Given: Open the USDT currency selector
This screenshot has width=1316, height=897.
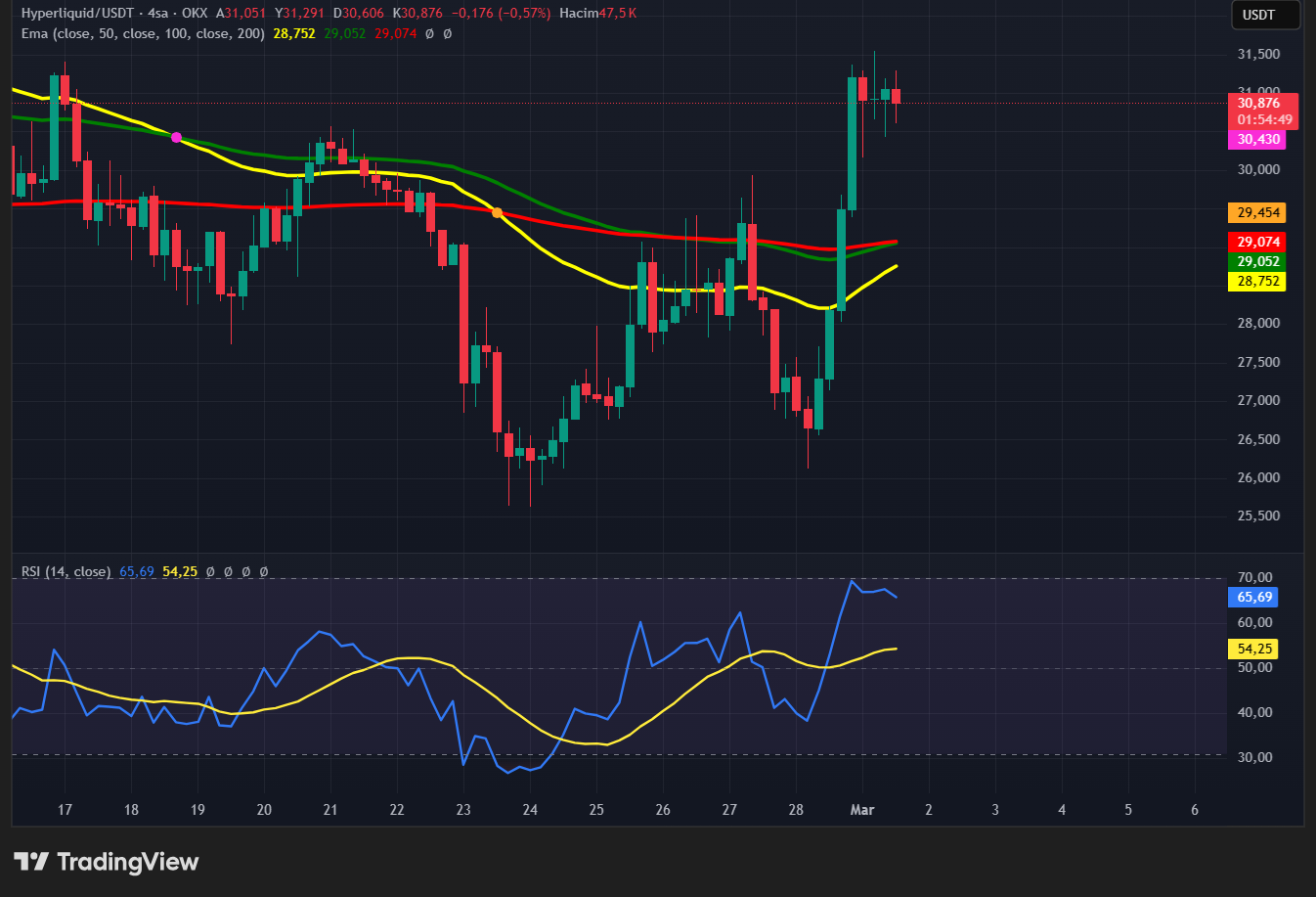Looking at the screenshot, I should [1264, 15].
